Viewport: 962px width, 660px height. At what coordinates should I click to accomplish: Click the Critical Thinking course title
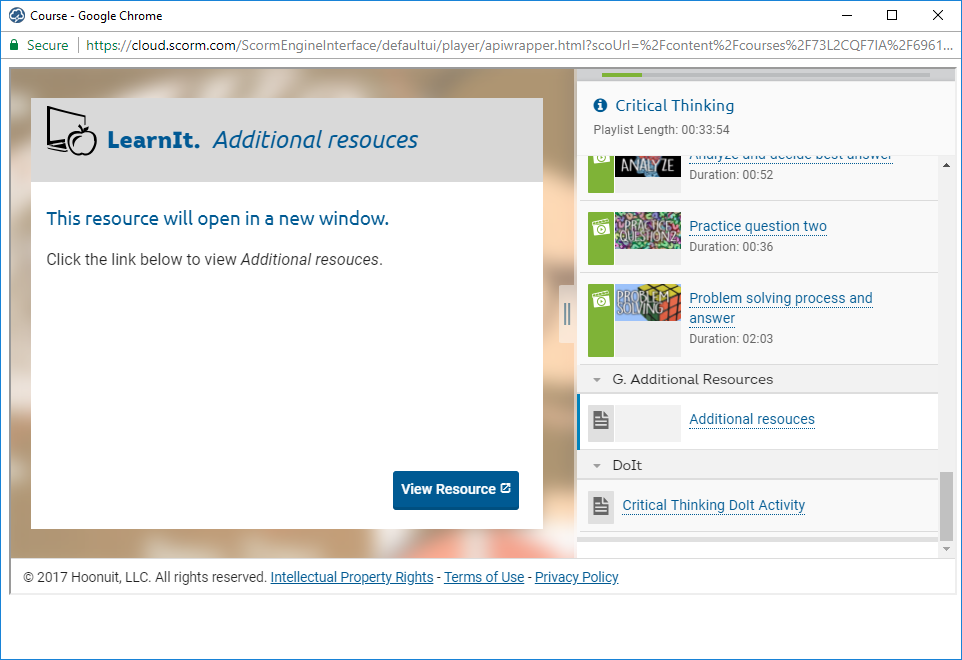674,106
